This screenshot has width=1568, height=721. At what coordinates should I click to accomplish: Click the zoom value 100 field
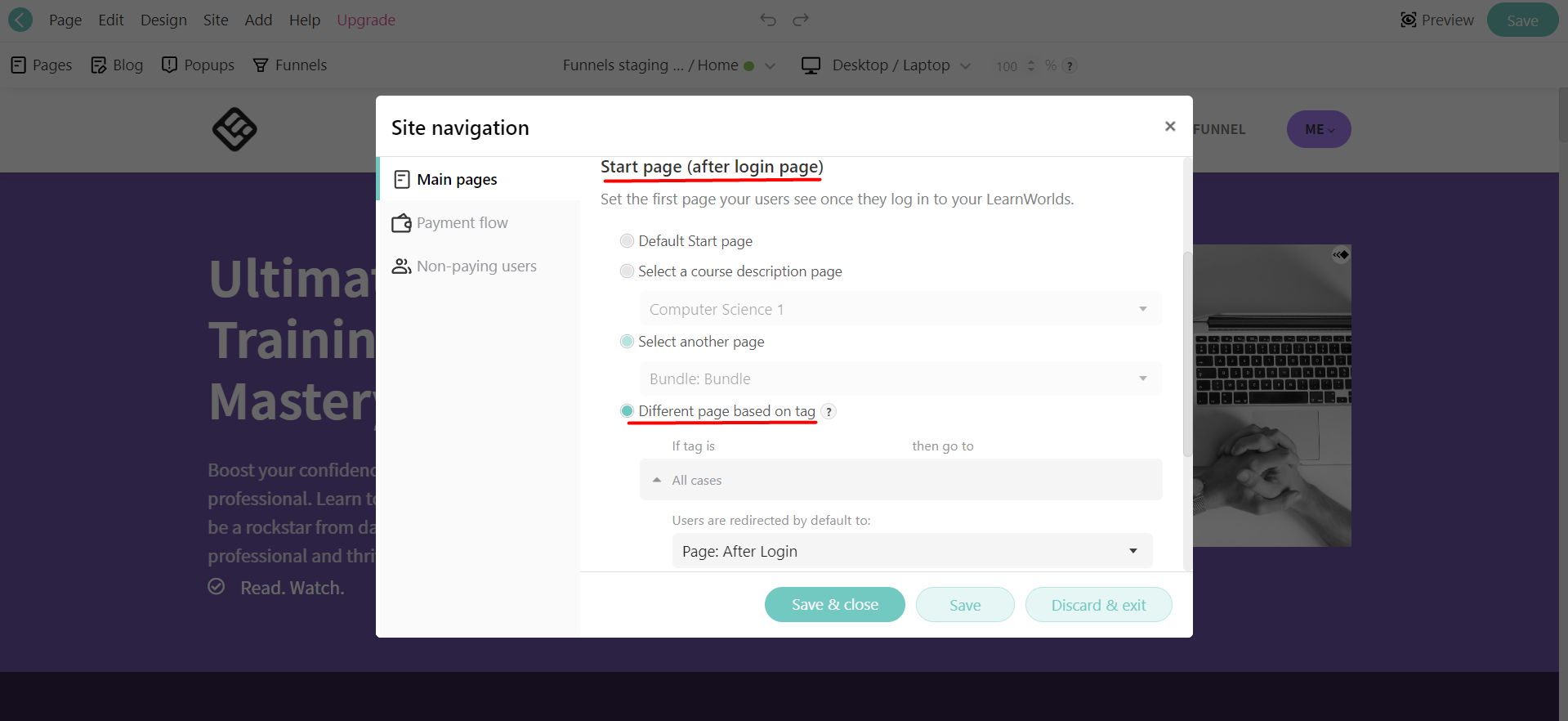tap(1007, 66)
